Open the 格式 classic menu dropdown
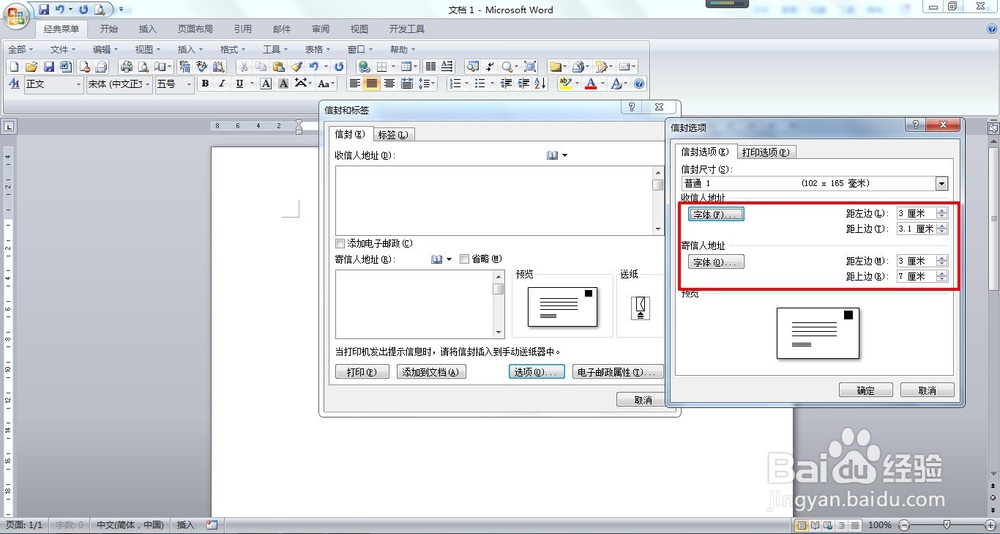The width and height of the screenshot is (1000, 534). [233, 49]
